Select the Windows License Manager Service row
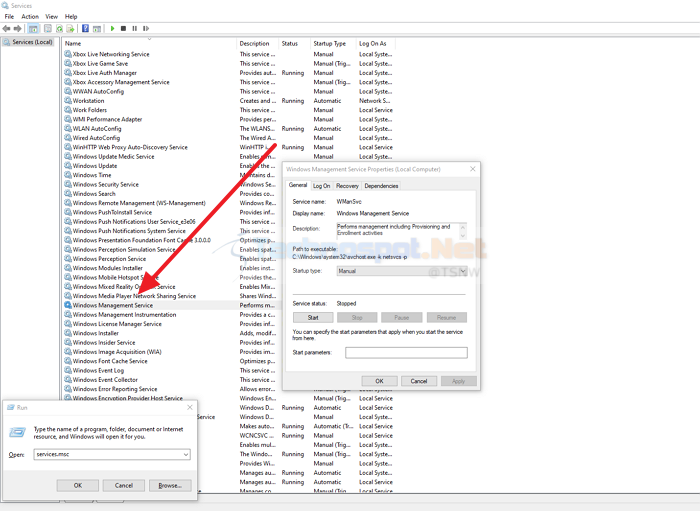Viewport: 700px width, 511px height. [170, 324]
